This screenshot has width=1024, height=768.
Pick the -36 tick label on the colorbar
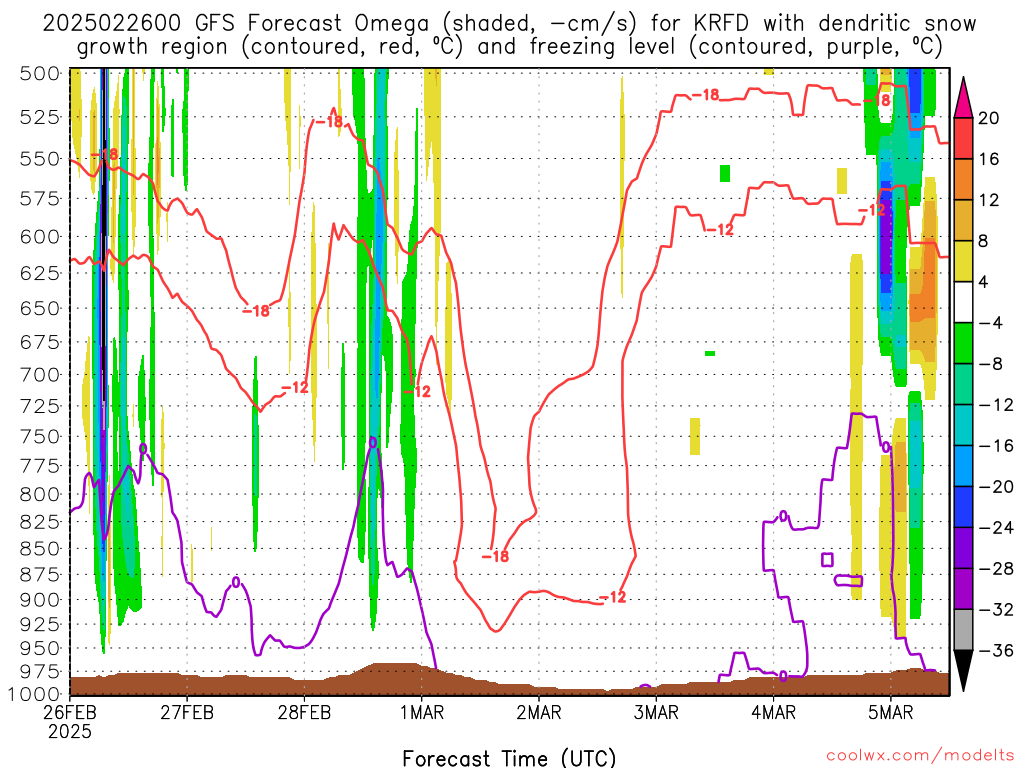coord(996,650)
